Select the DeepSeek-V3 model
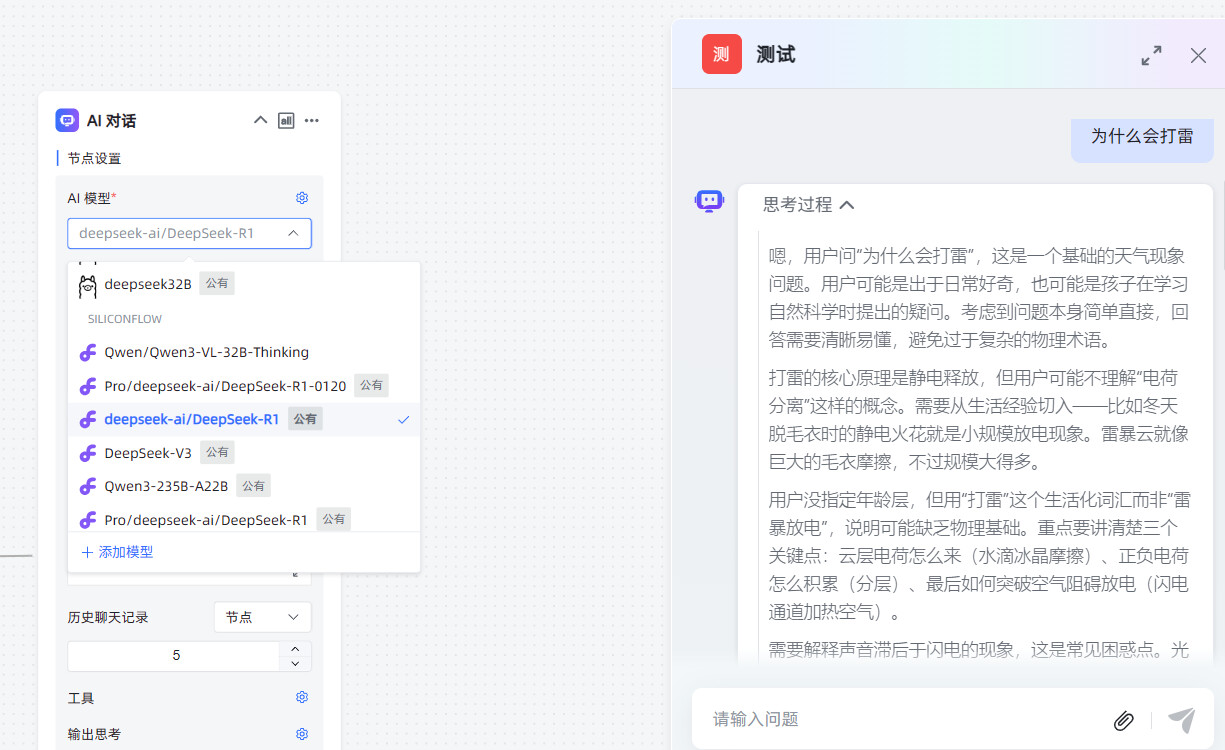The width and height of the screenshot is (1225, 750). tap(148, 453)
